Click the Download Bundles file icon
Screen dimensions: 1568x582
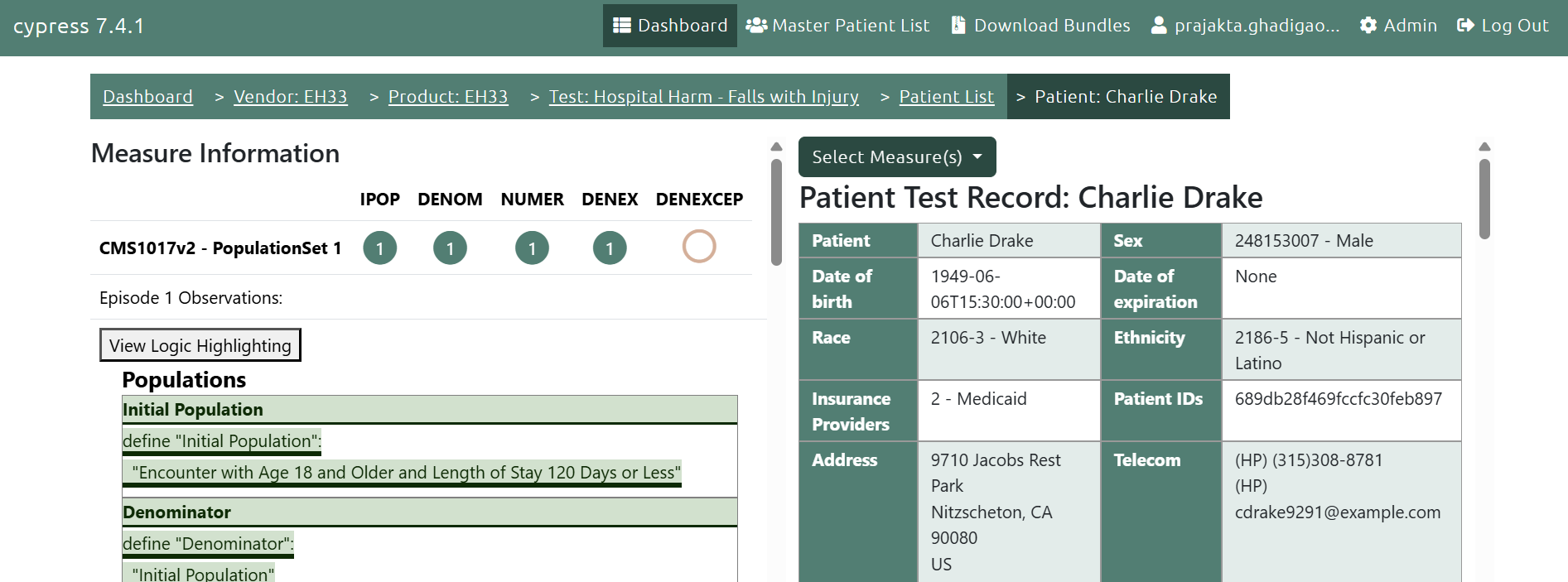point(958,26)
